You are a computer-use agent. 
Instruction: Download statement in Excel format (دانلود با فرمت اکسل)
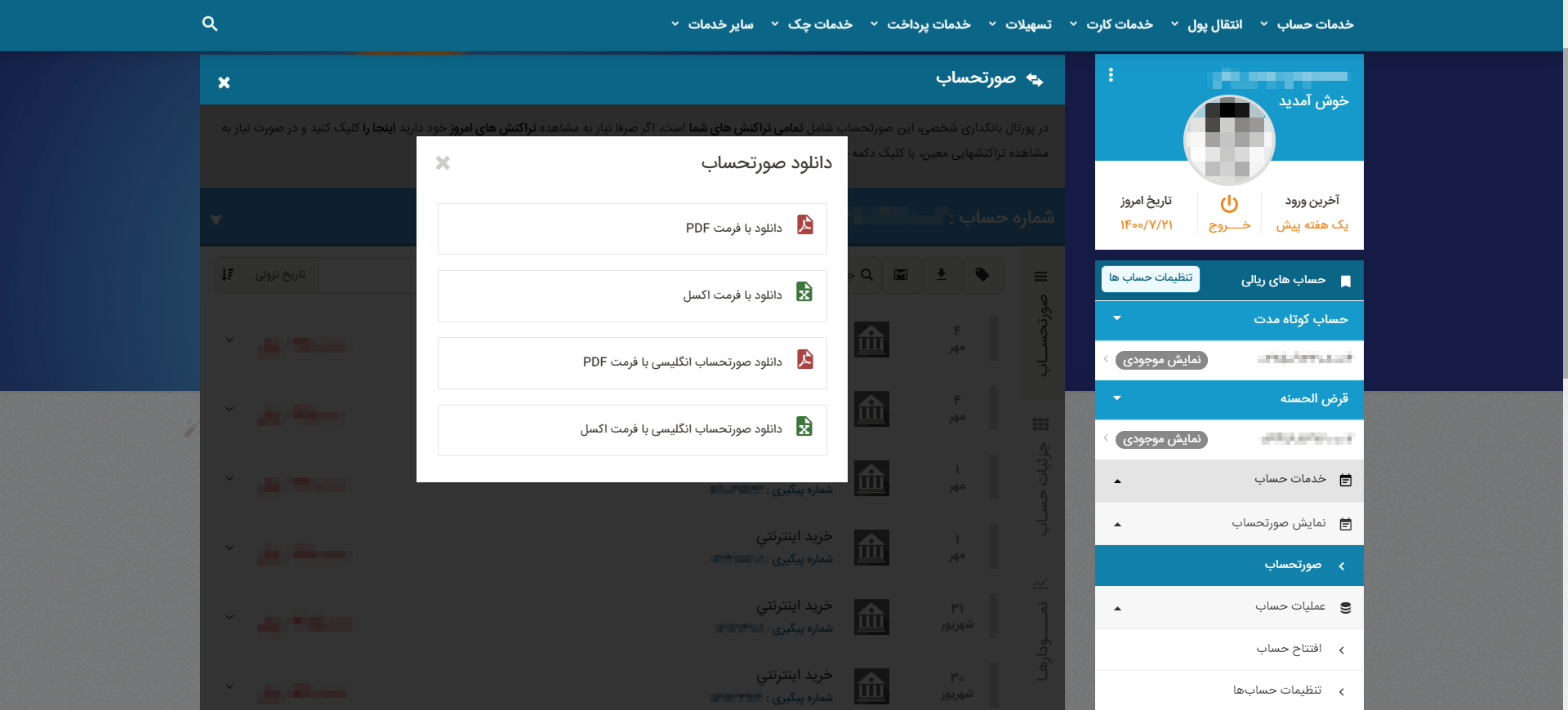[632, 295]
